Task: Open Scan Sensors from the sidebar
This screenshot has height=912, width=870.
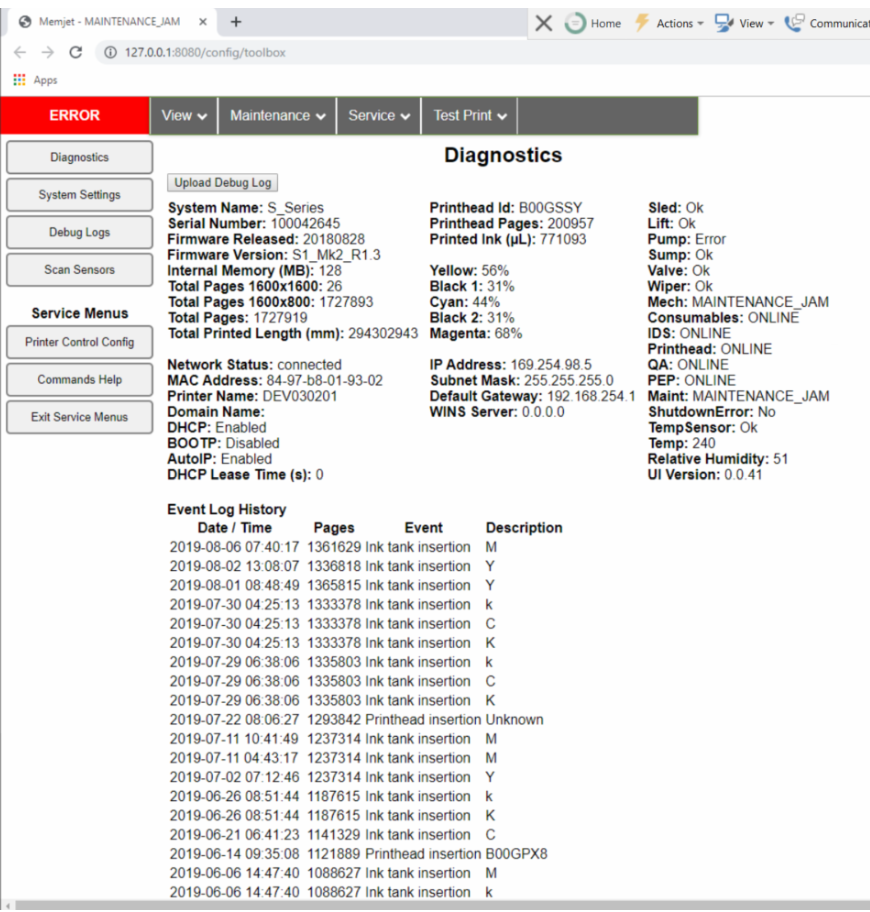Action: click(x=80, y=270)
